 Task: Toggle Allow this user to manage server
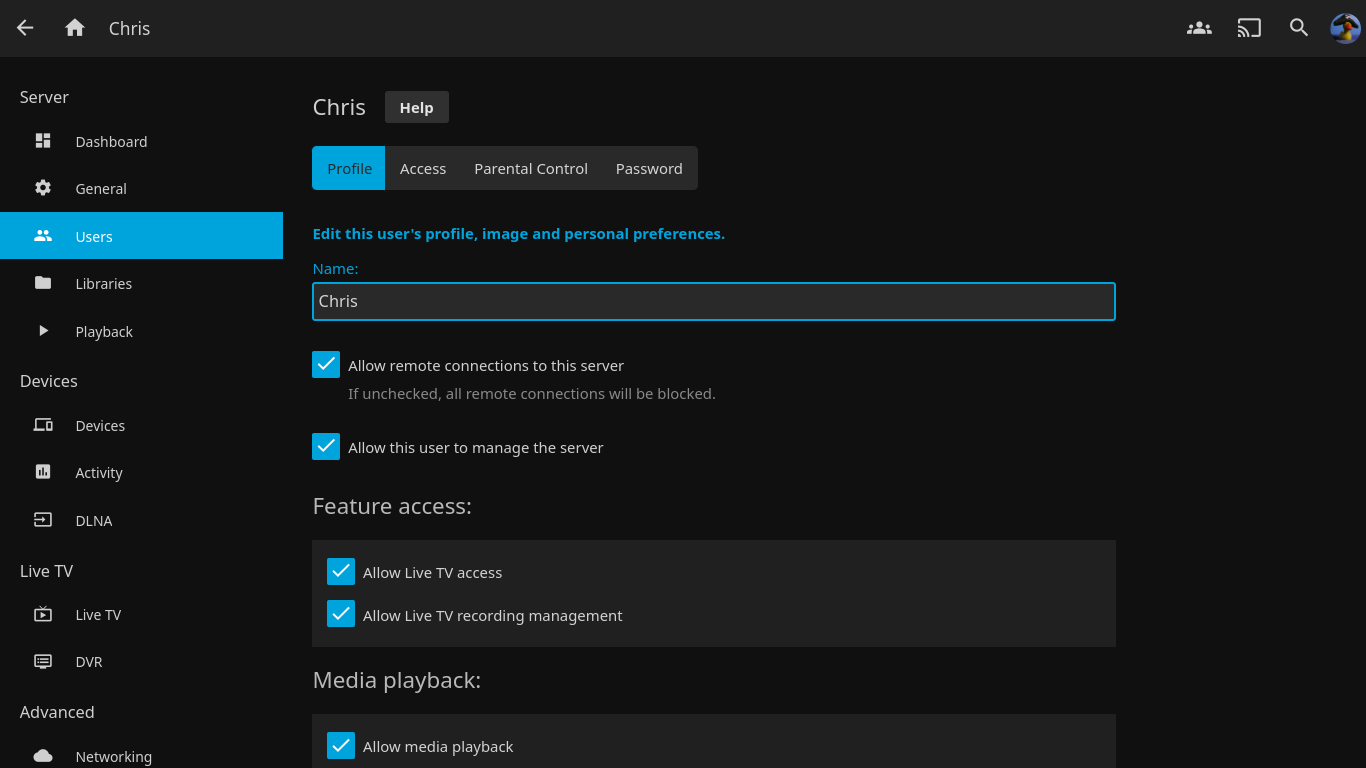click(326, 447)
